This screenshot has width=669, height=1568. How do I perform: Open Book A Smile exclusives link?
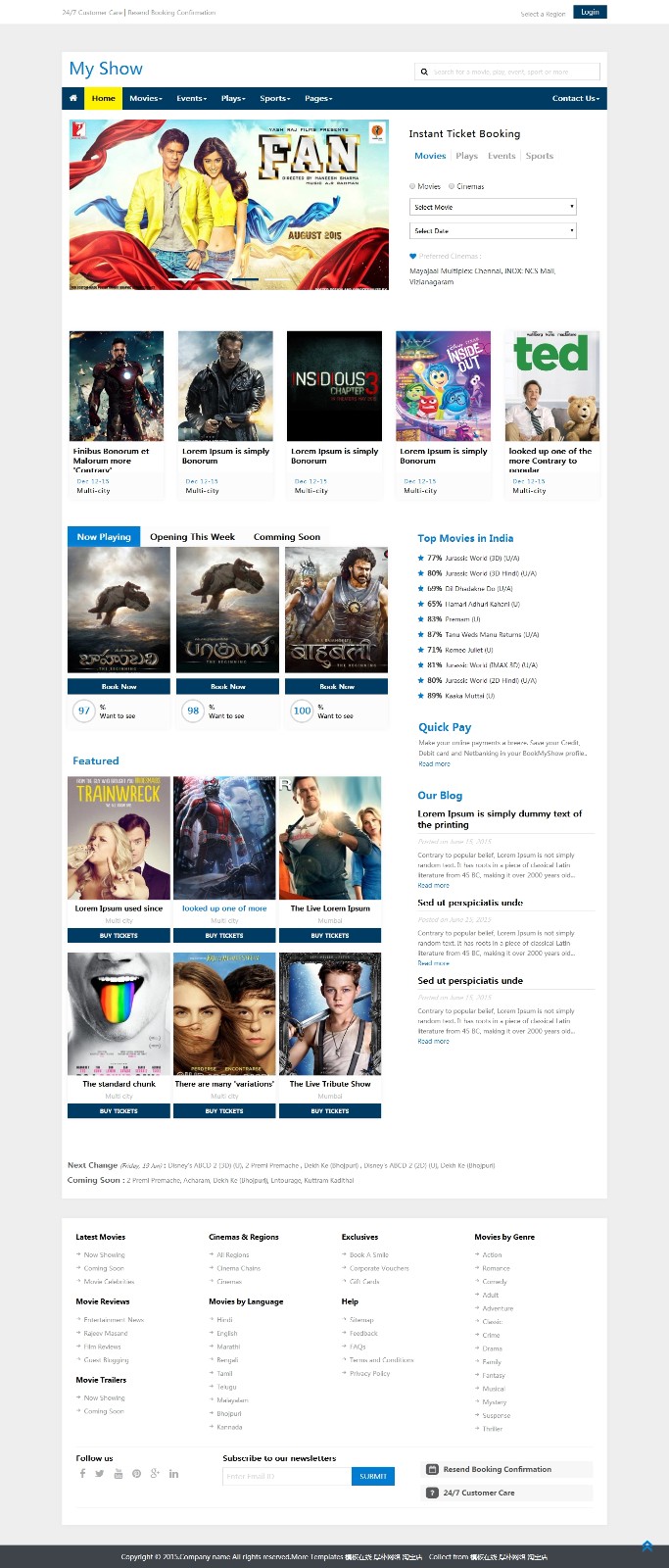click(368, 1254)
